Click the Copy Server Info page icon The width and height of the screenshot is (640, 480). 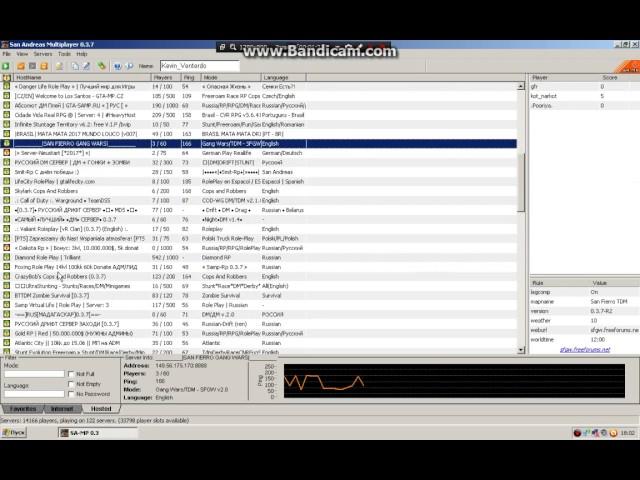[x=75, y=66]
